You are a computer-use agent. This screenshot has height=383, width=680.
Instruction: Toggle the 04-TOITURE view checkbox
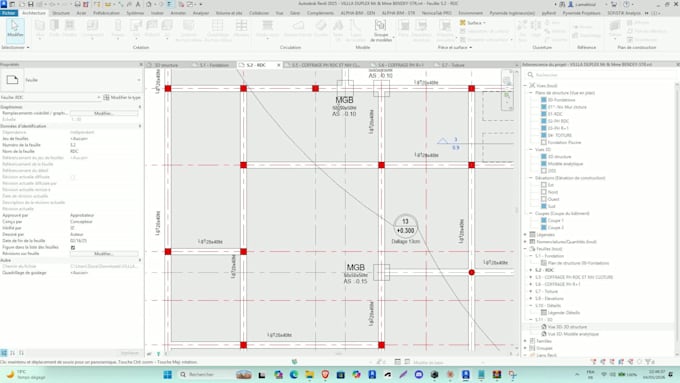[543, 135]
